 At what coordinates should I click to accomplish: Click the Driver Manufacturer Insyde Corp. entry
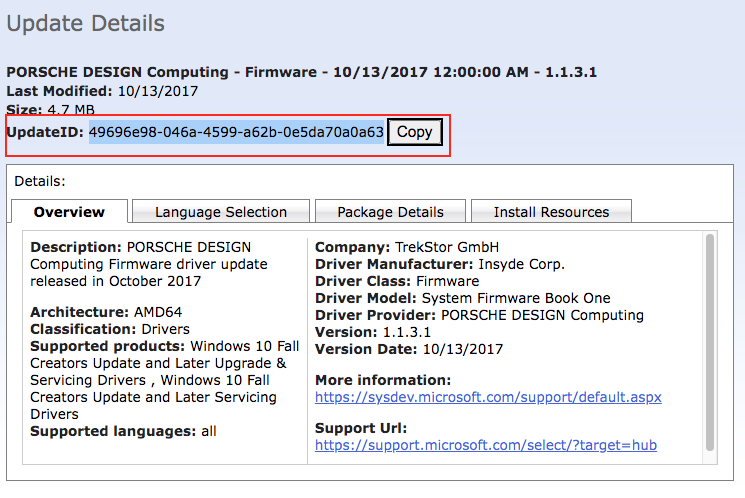coord(440,264)
